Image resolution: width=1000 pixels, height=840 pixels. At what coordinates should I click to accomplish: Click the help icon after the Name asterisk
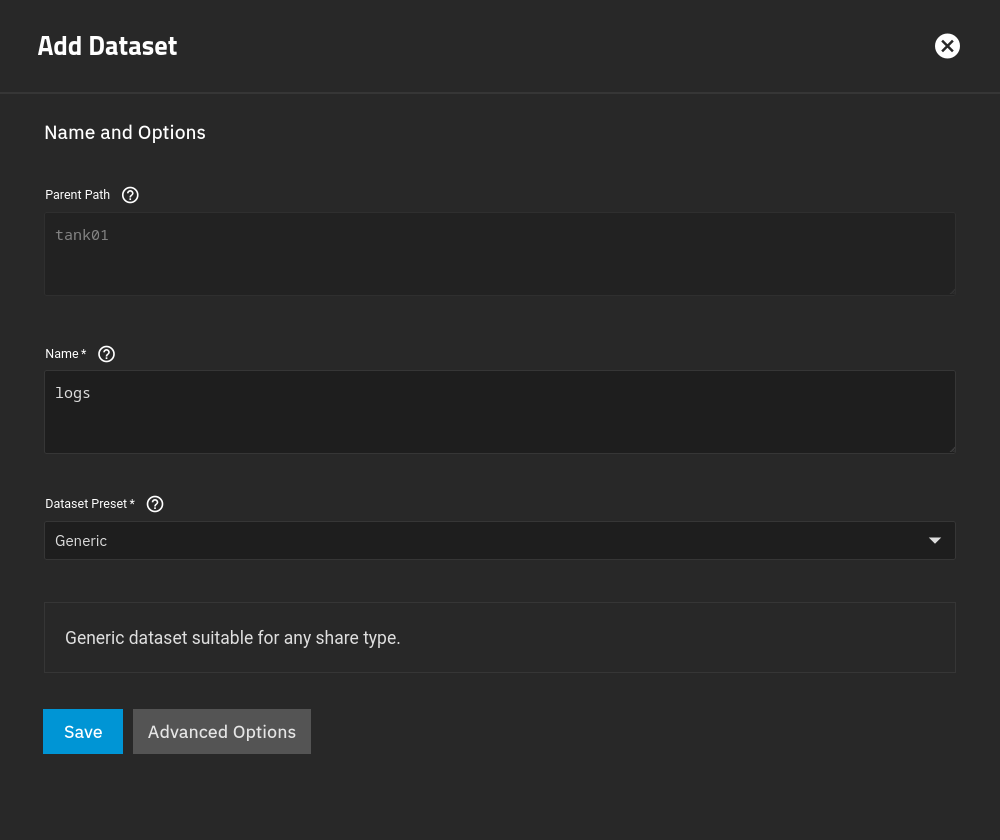(106, 354)
